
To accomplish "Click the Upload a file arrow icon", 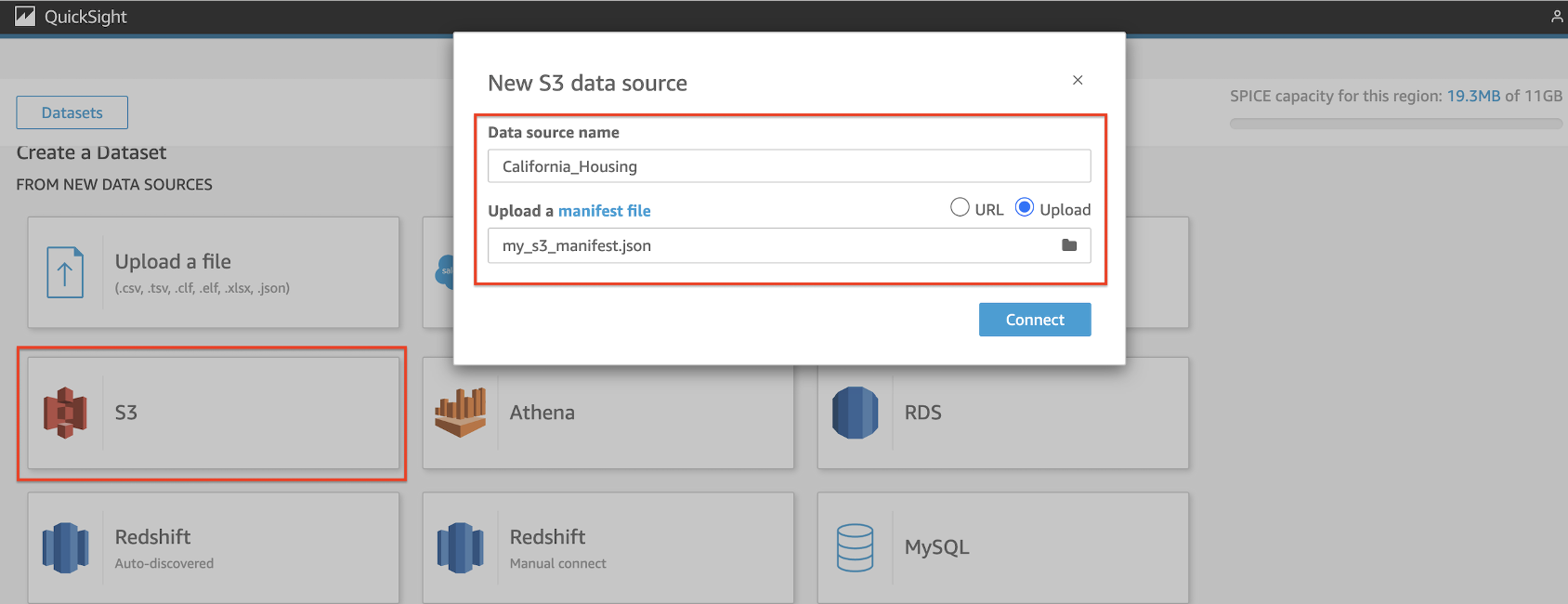I will pyautogui.click(x=65, y=272).
